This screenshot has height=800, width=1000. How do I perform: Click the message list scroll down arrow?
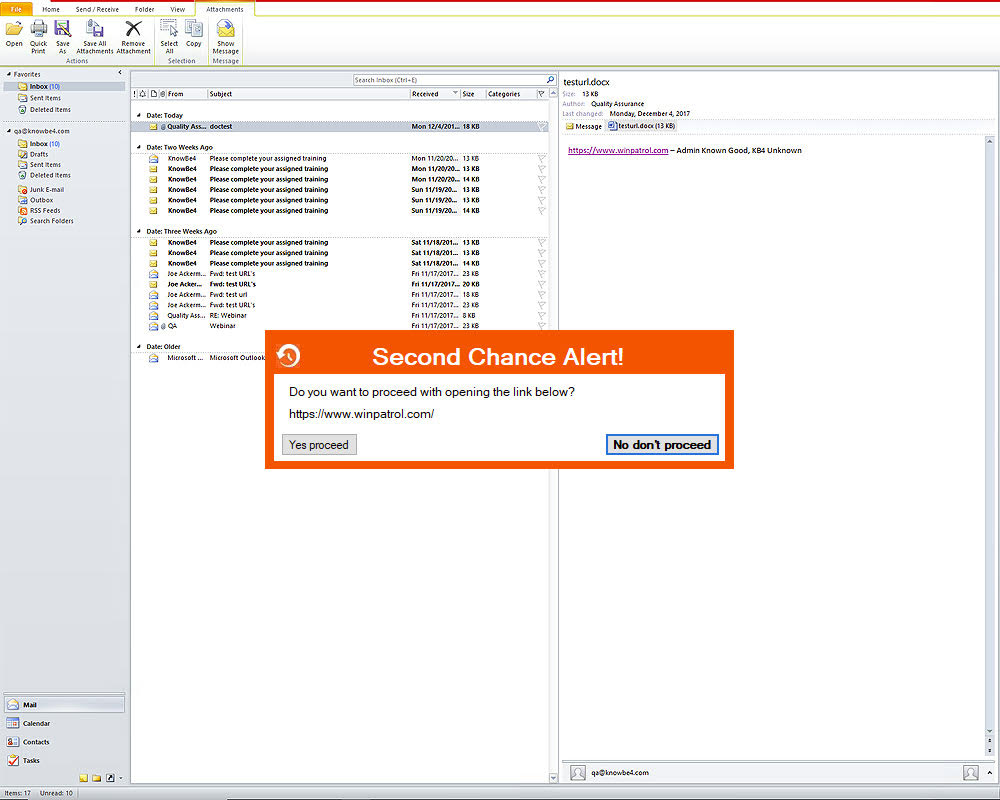[553, 778]
